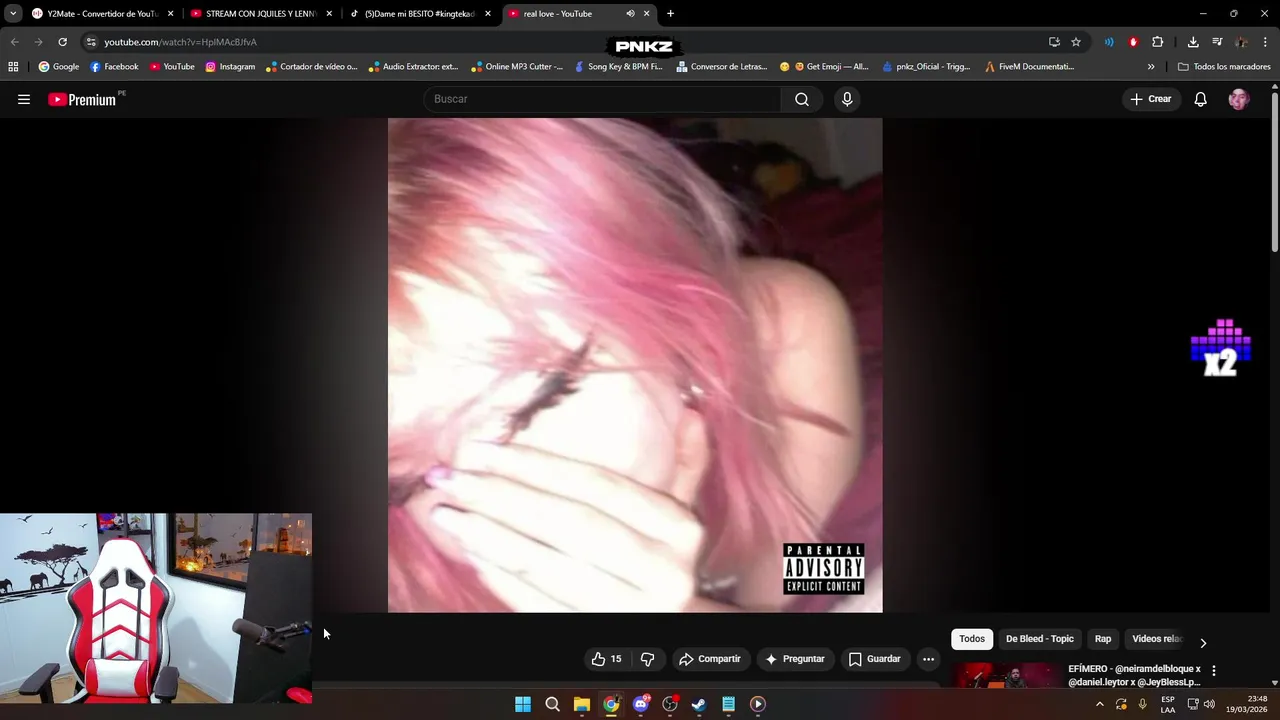Viewport: 1280px width, 720px height.
Task: Install app icon in address bar
Action: pyautogui.click(x=1054, y=42)
